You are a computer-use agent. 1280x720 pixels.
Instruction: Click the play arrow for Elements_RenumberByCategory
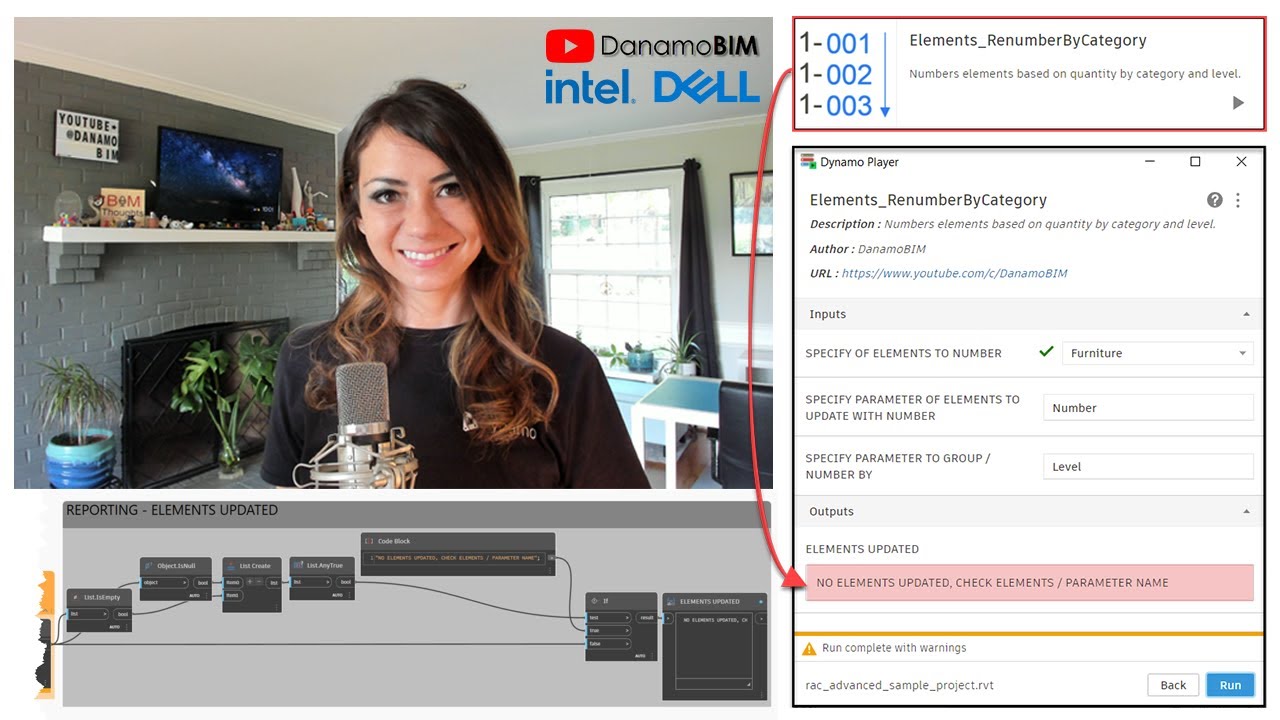[1238, 102]
